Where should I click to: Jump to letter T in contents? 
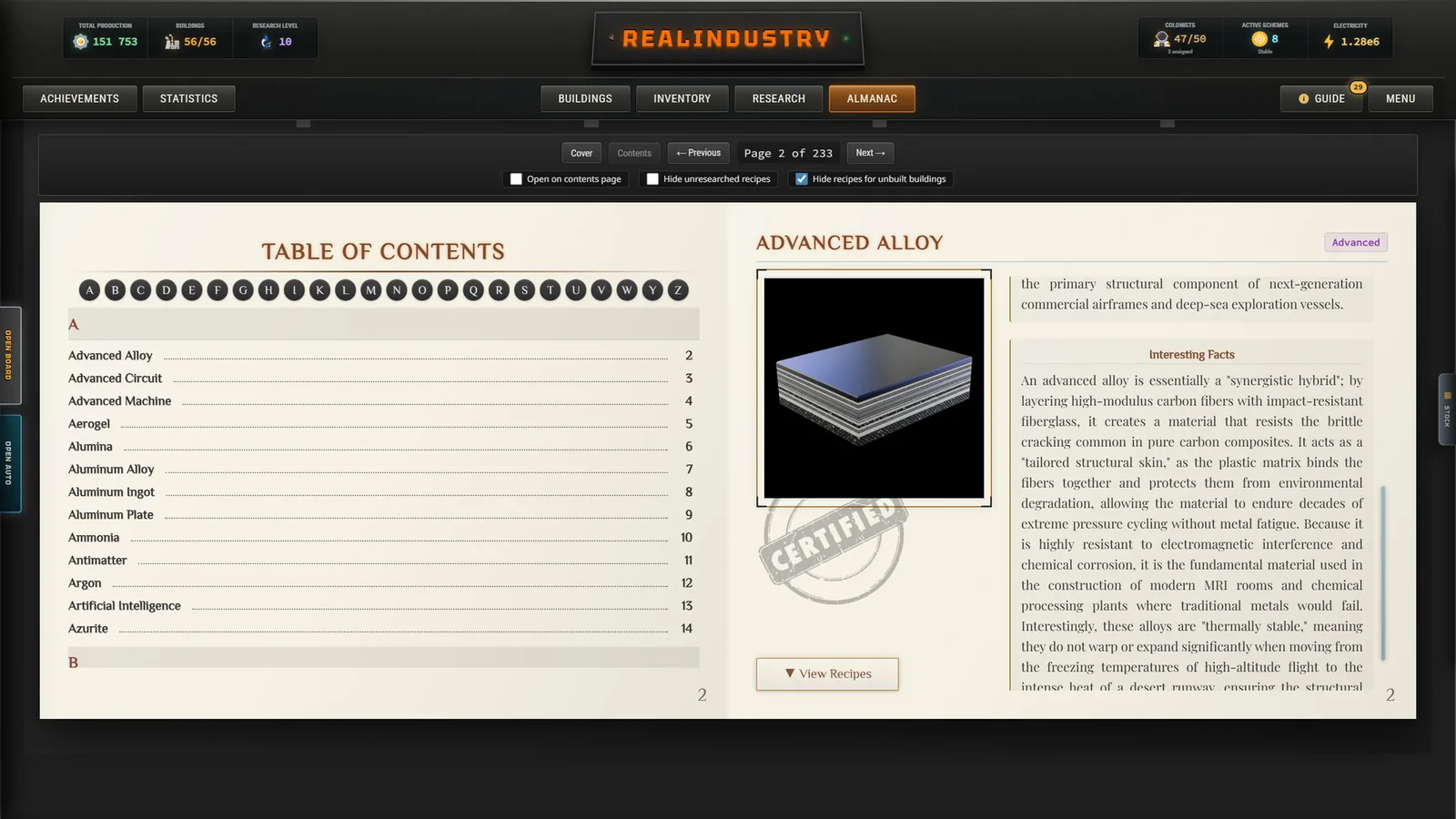point(550,290)
